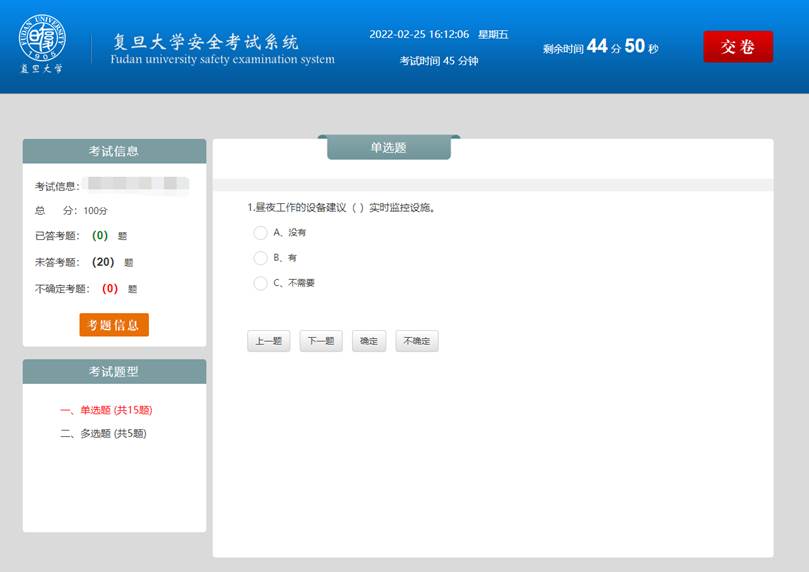Image resolution: width=809 pixels, height=572 pixels.
Task: Click the 考试题型 panel header
Action: [114, 372]
